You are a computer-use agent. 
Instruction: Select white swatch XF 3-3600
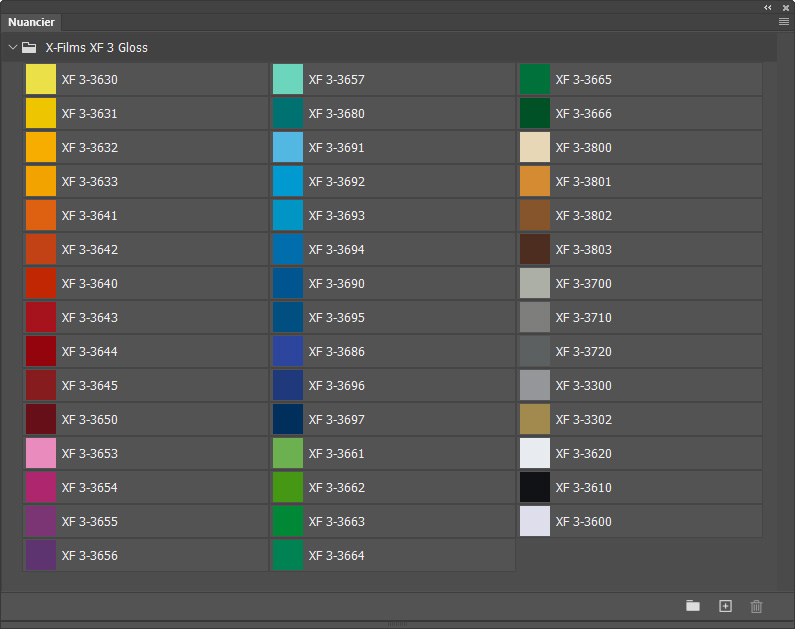point(535,521)
